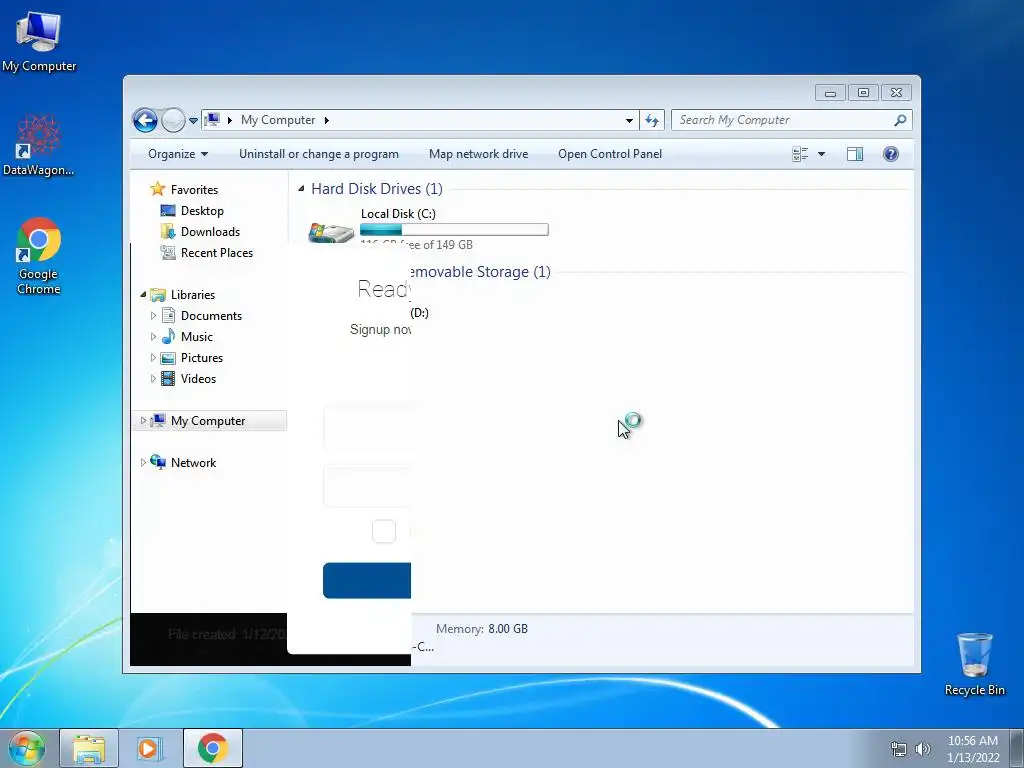Image resolution: width=1024 pixels, height=768 pixels.
Task: Click the Refresh button beside address bar
Action: [652, 120]
